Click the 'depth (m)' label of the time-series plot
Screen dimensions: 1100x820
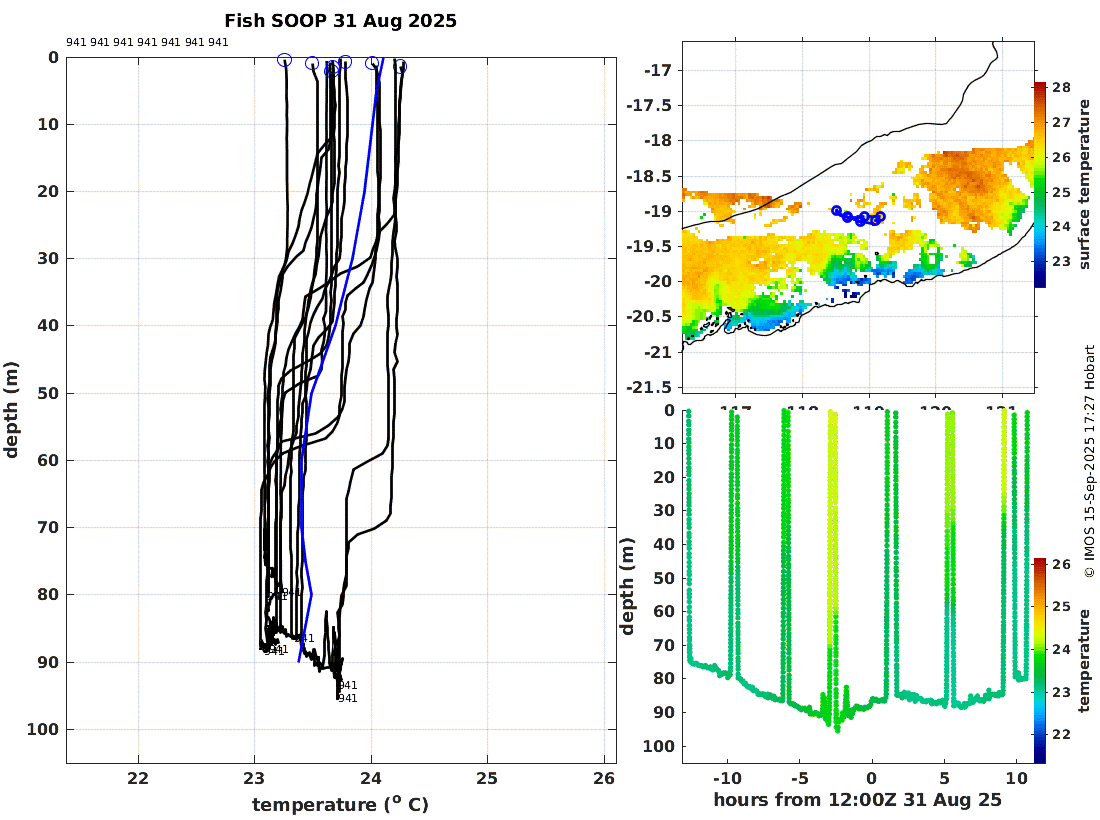pyautogui.click(x=627, y=586)
